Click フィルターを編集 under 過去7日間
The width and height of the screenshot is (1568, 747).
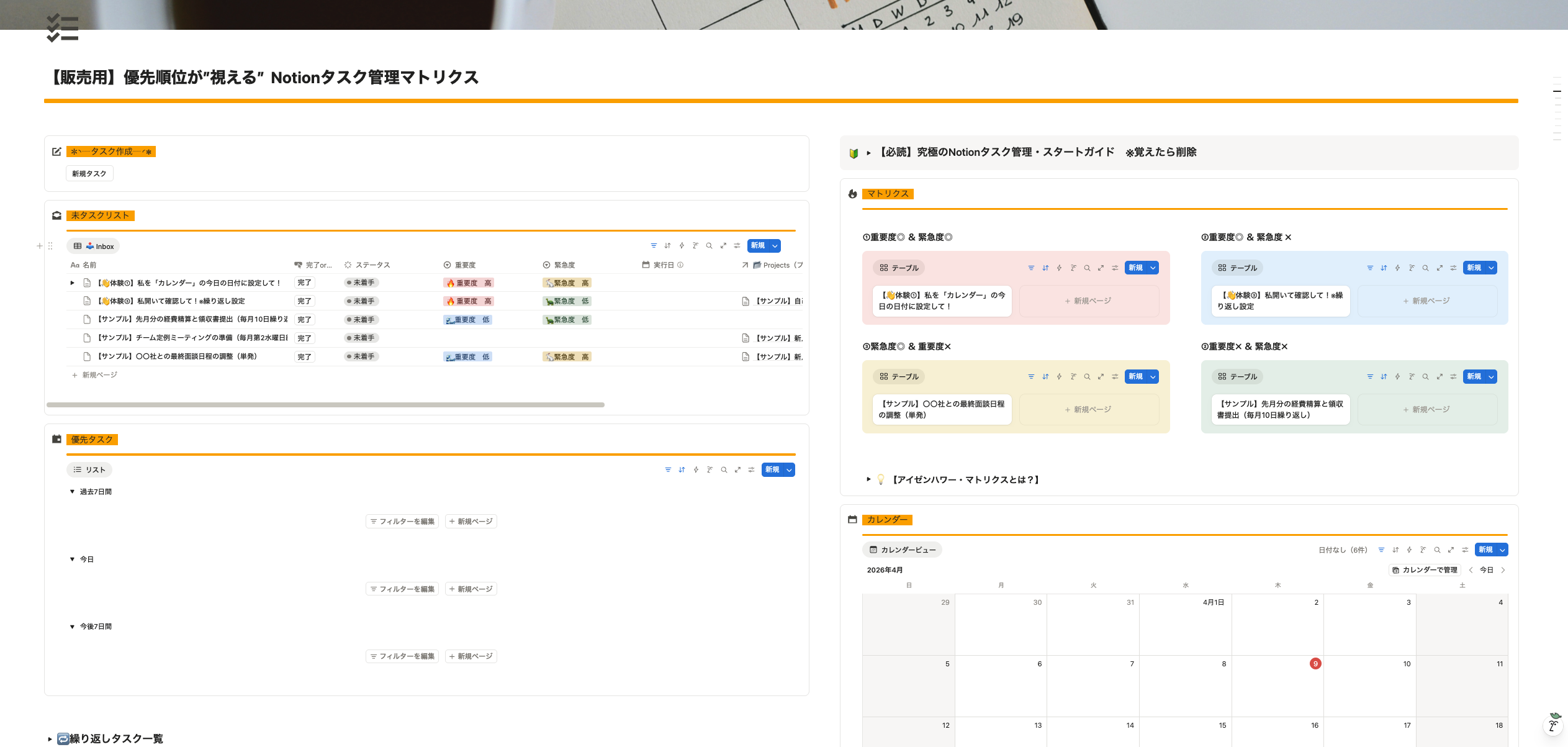click(x=402, y=522)
